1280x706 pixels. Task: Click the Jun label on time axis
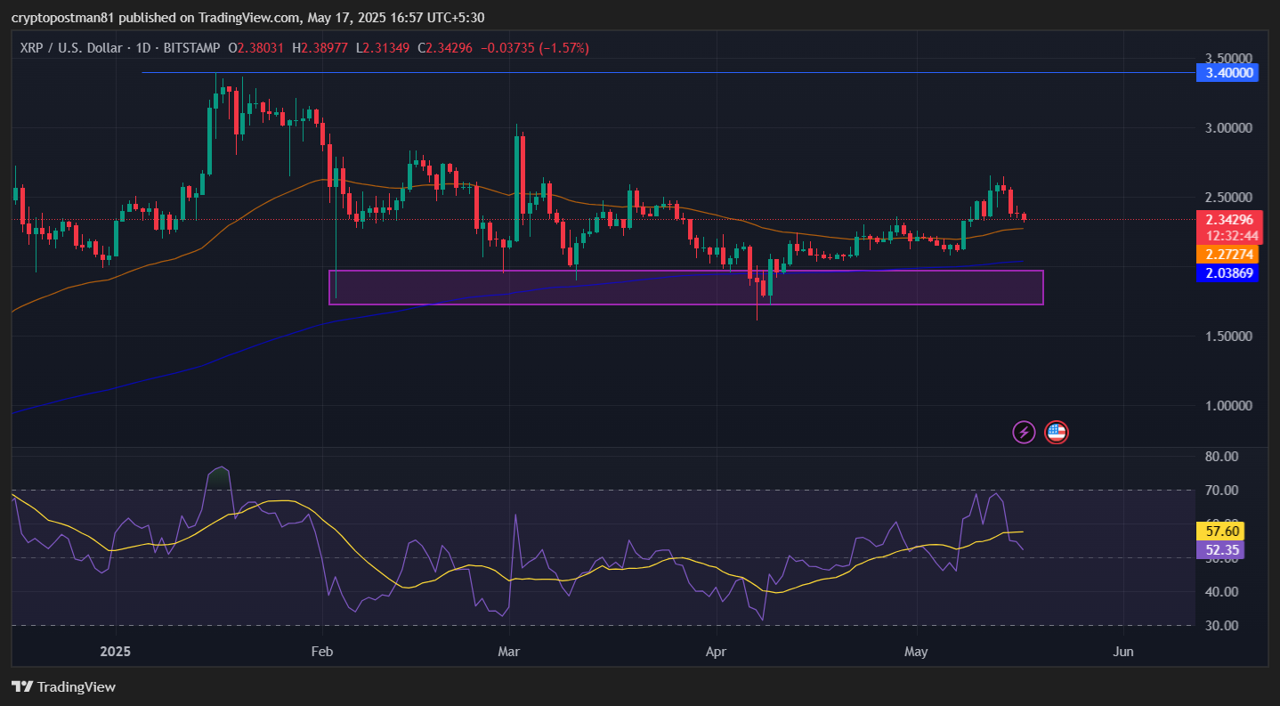[x=1123, y=652]
